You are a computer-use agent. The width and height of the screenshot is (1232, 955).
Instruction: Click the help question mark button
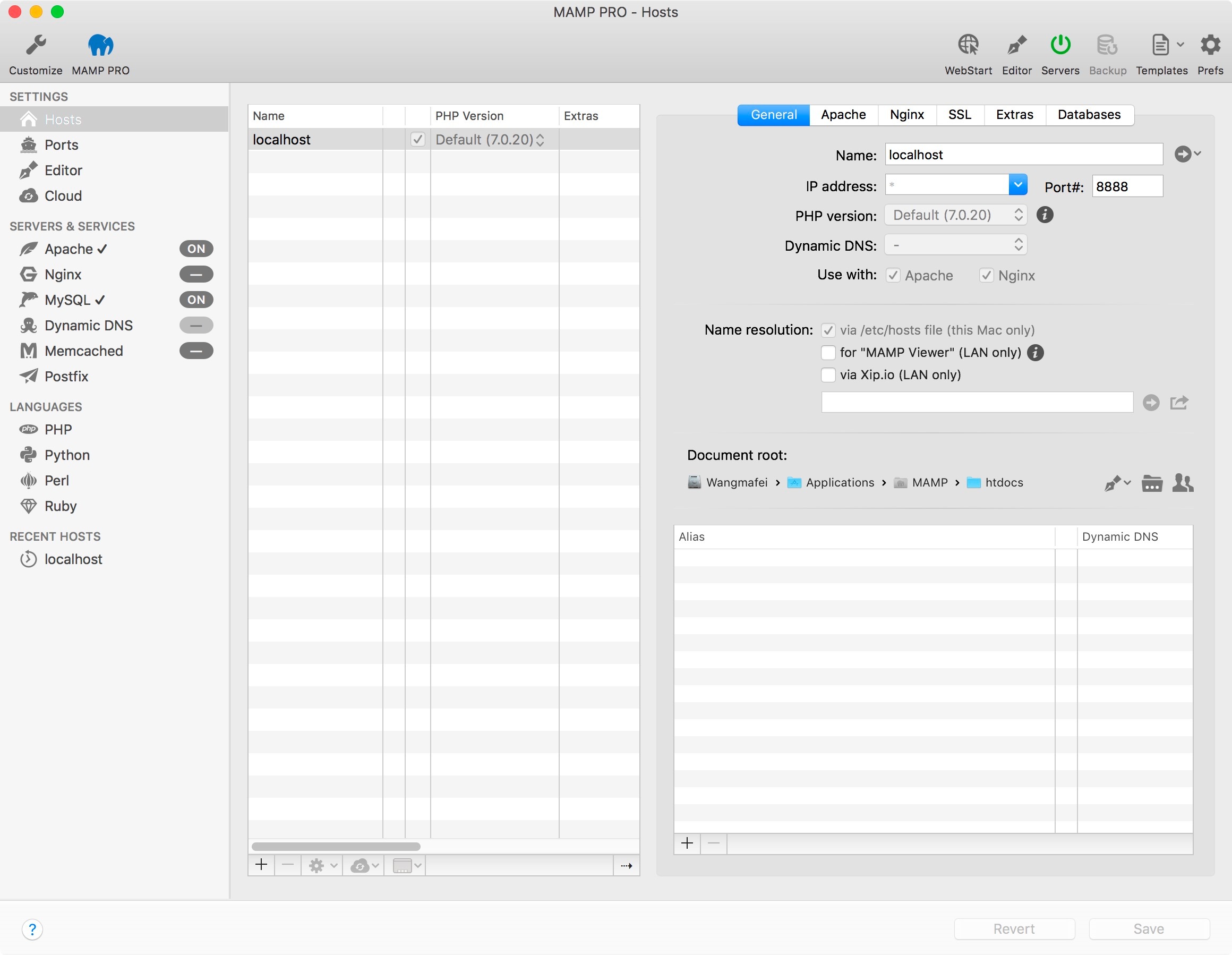point(32,929)
